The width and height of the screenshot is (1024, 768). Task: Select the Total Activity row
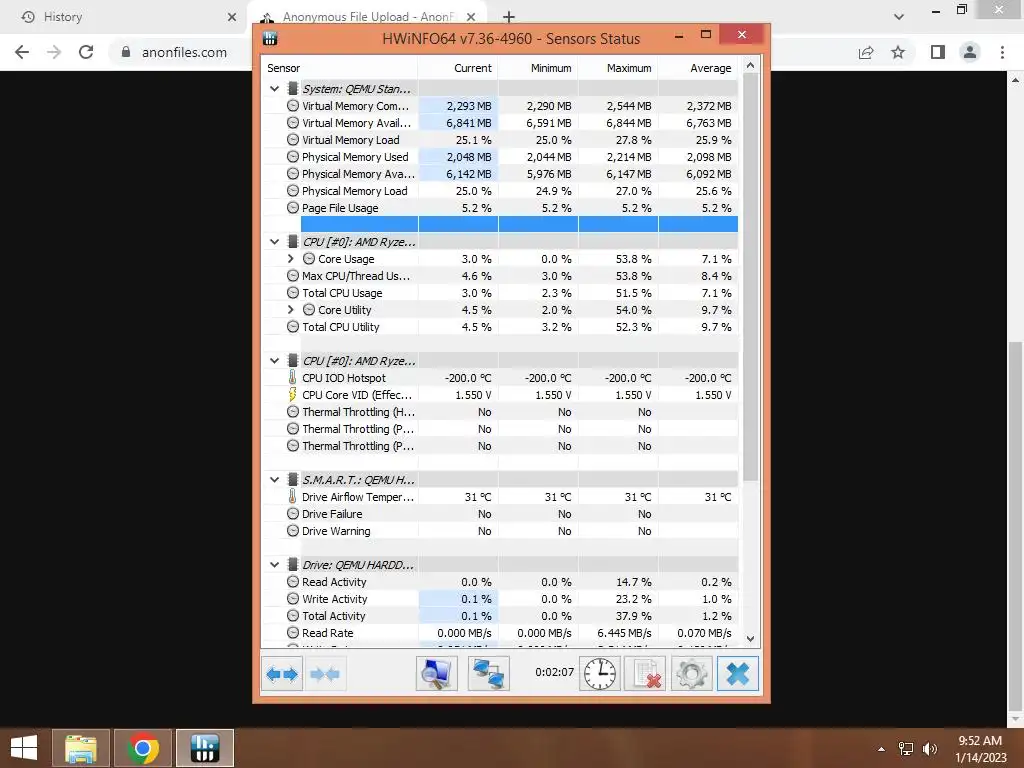[x=500, y=616]
